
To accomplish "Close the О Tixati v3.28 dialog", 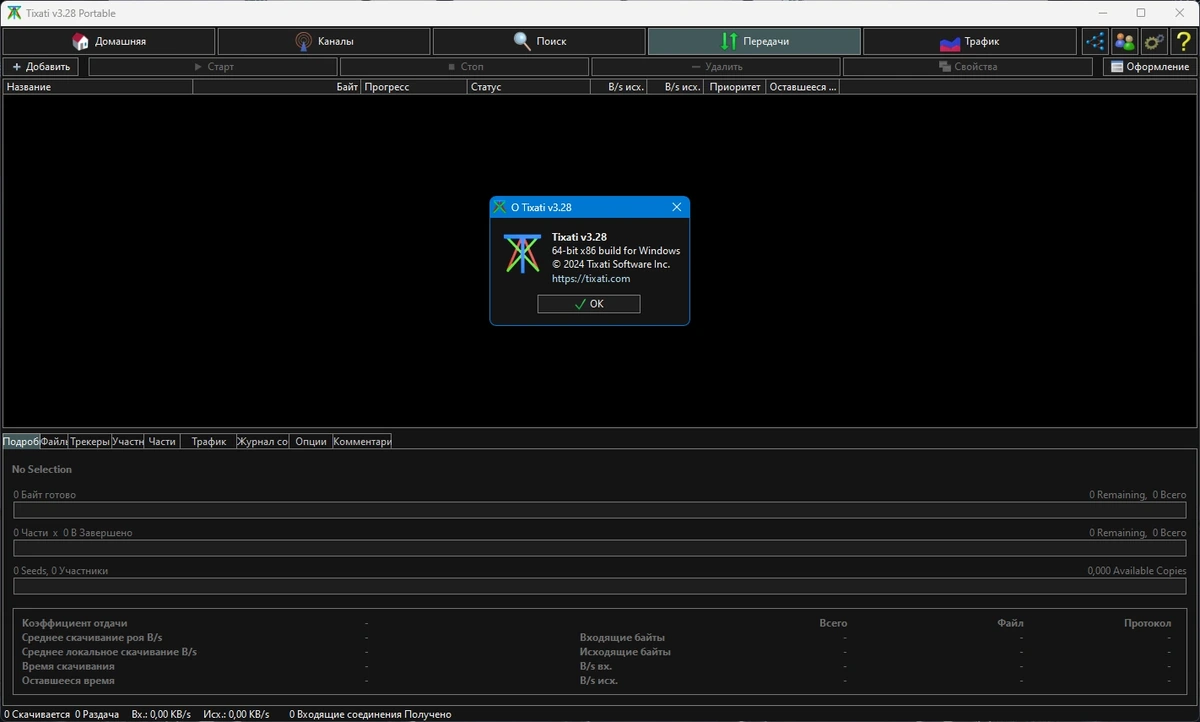I will pyautogui.click(x=677, y=207).
